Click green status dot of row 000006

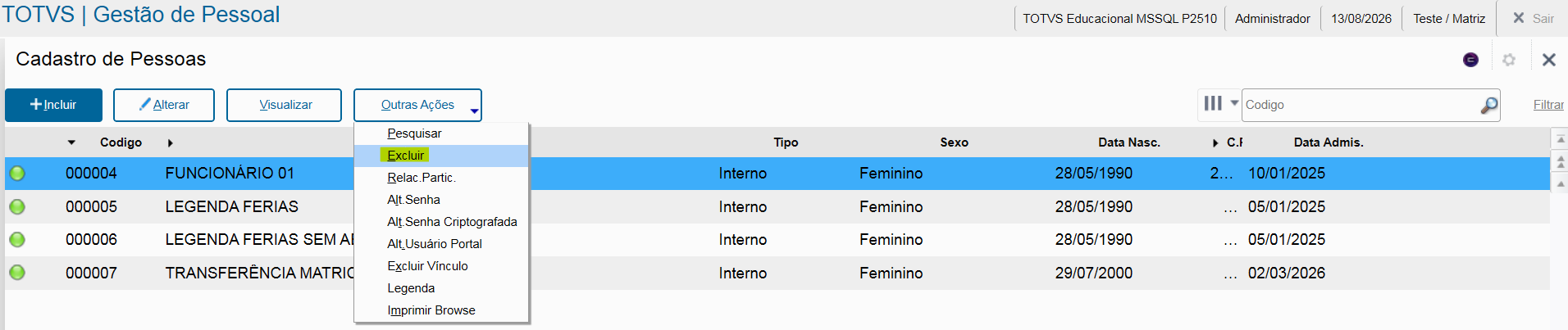(x=17, y=240)
